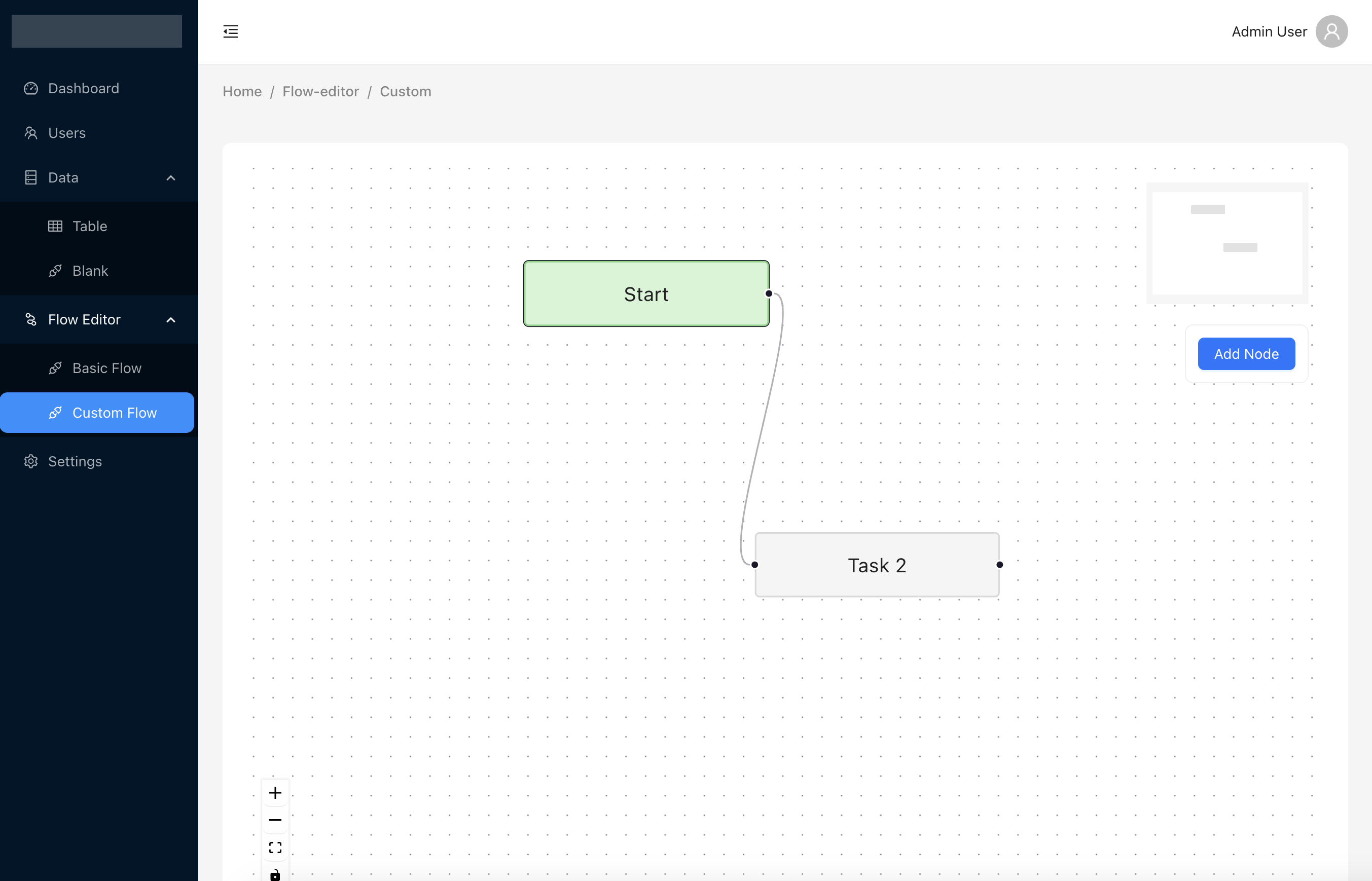The width and height of the screenshot is (1372, 881).
Task: Open the Table menu item
Action: tap(90, 227)
